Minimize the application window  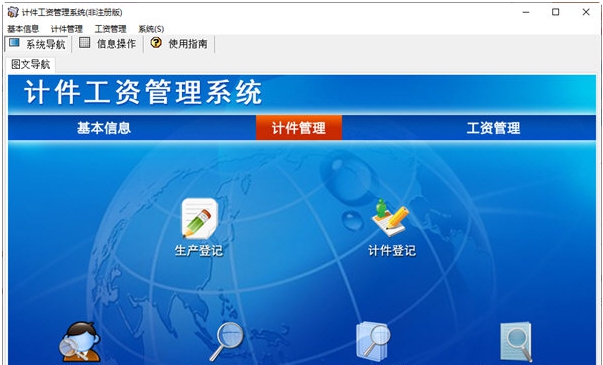(x=526, y=12)
